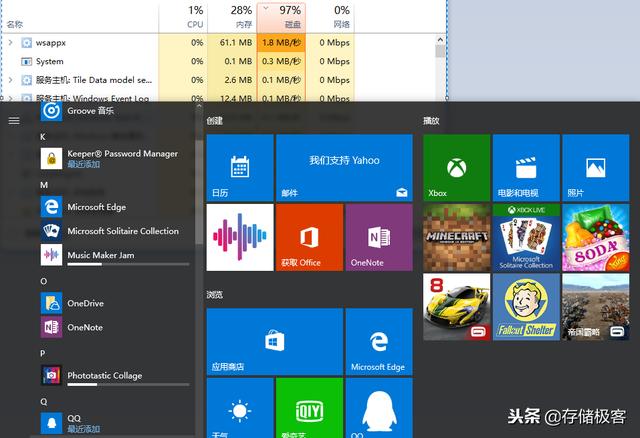Open the Music Maker Jam waveform tile
This screenshot has height=438, width=640.
pyautogui.click(x=240, y=237)
